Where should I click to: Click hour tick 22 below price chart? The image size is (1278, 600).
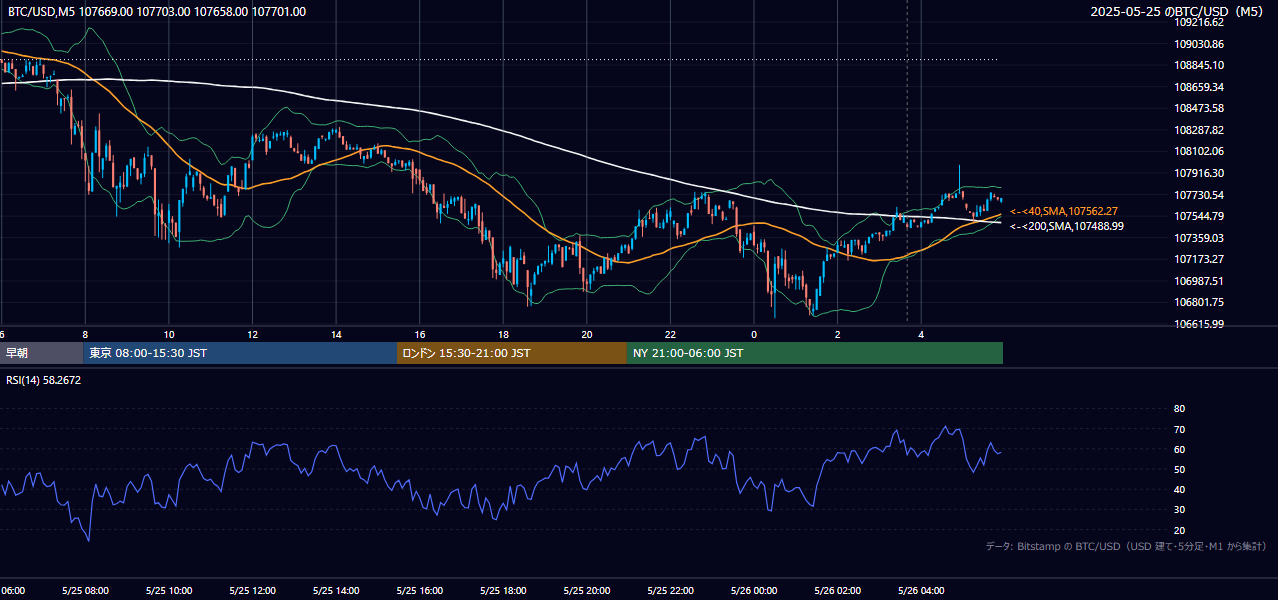click(671, 335)
